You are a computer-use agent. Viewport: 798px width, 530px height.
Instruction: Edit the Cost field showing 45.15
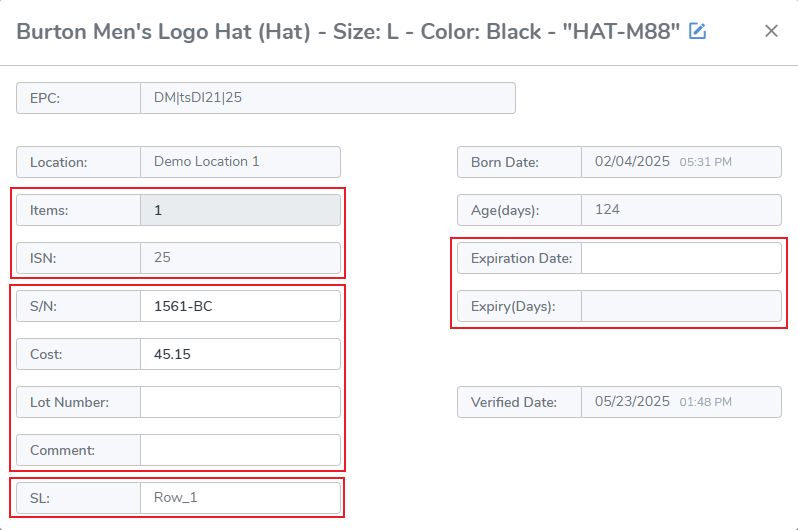[240, 354]
